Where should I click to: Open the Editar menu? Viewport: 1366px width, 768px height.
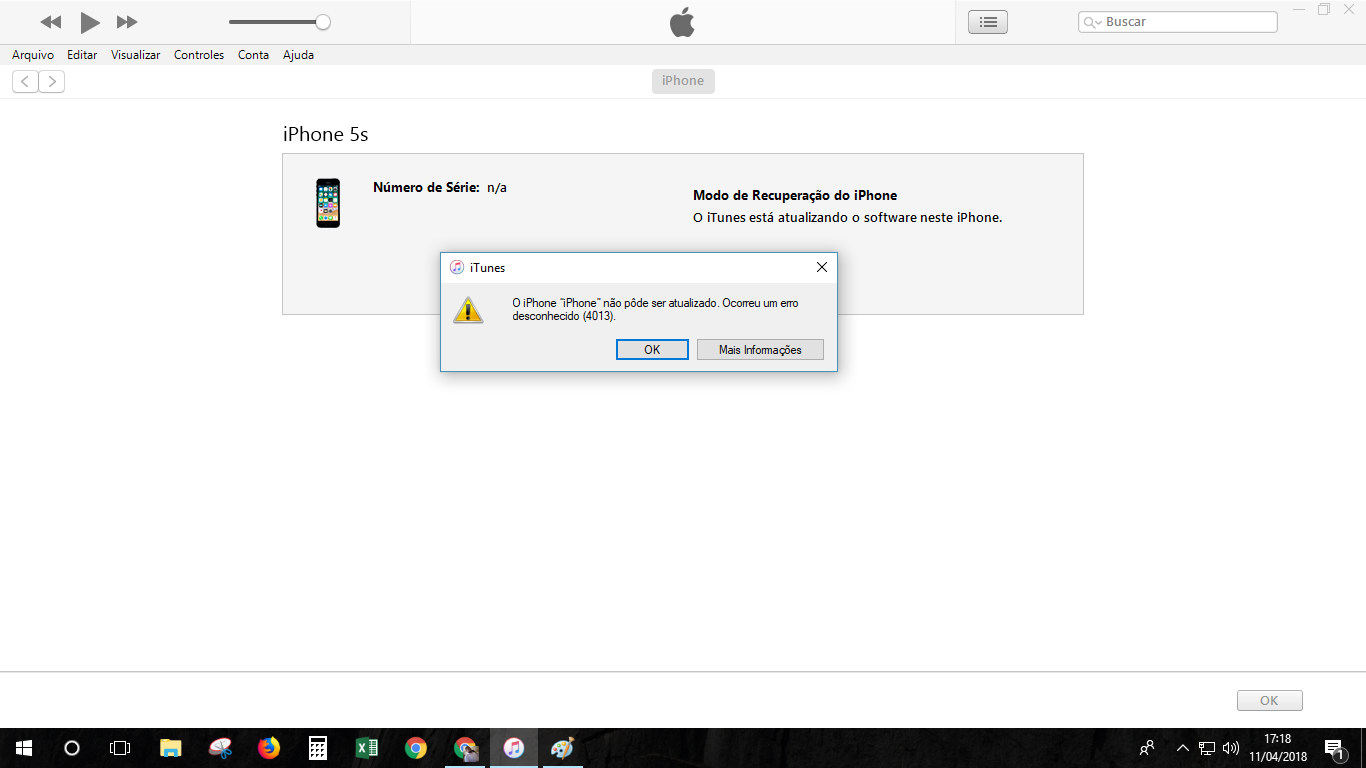tap(82, 55)
